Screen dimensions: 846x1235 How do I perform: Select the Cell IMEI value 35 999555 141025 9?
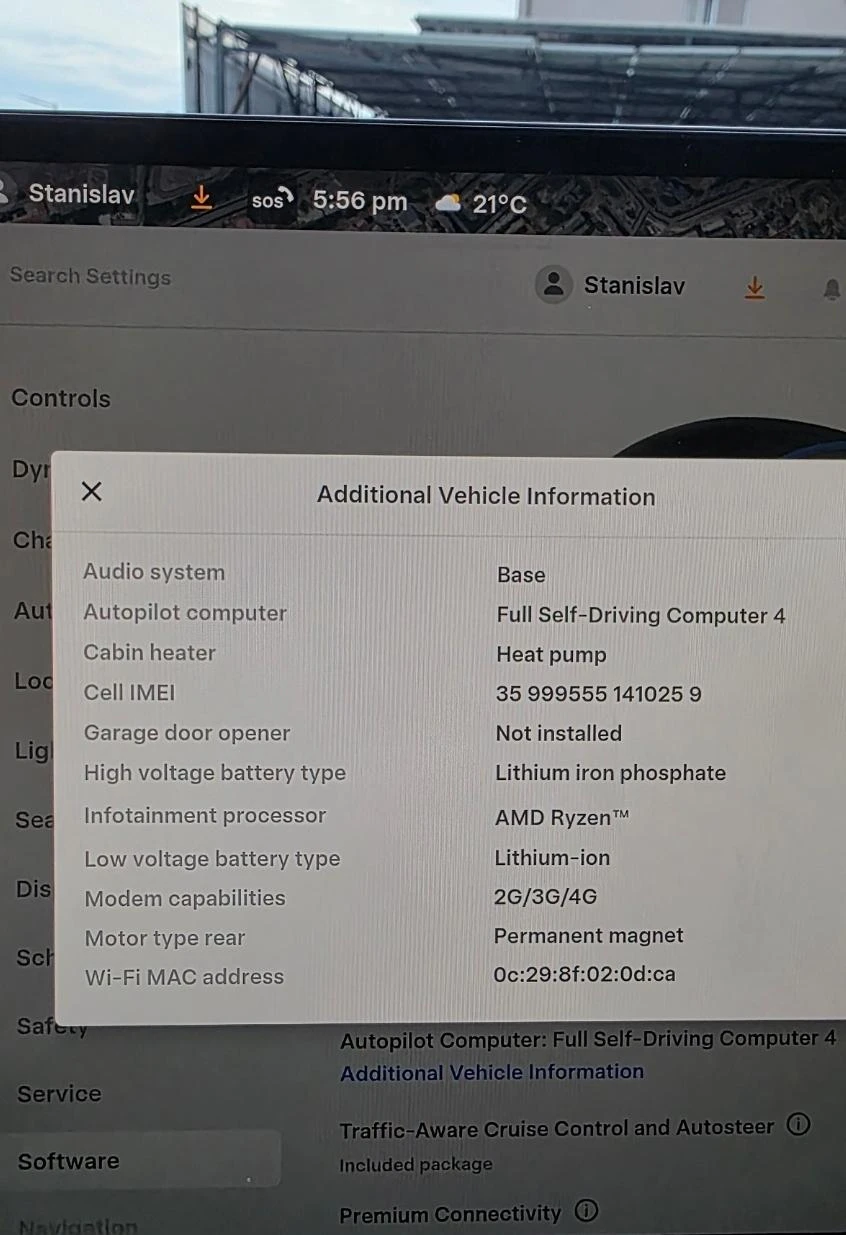tap(598, 694)
